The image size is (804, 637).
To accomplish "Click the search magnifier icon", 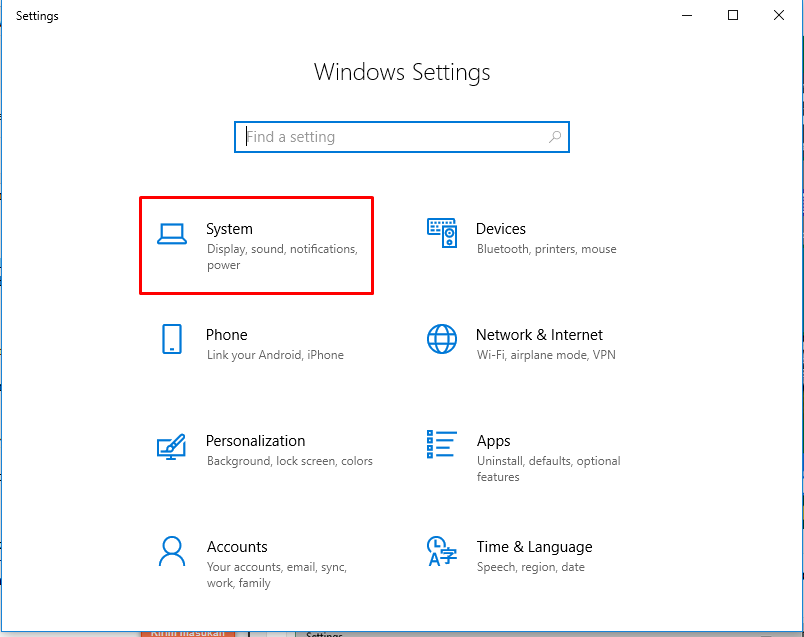I will [555, 137].
